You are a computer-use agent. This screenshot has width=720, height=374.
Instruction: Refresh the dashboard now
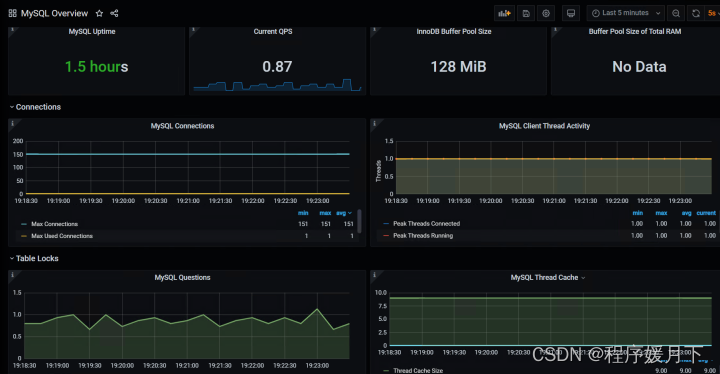(696, 13)
